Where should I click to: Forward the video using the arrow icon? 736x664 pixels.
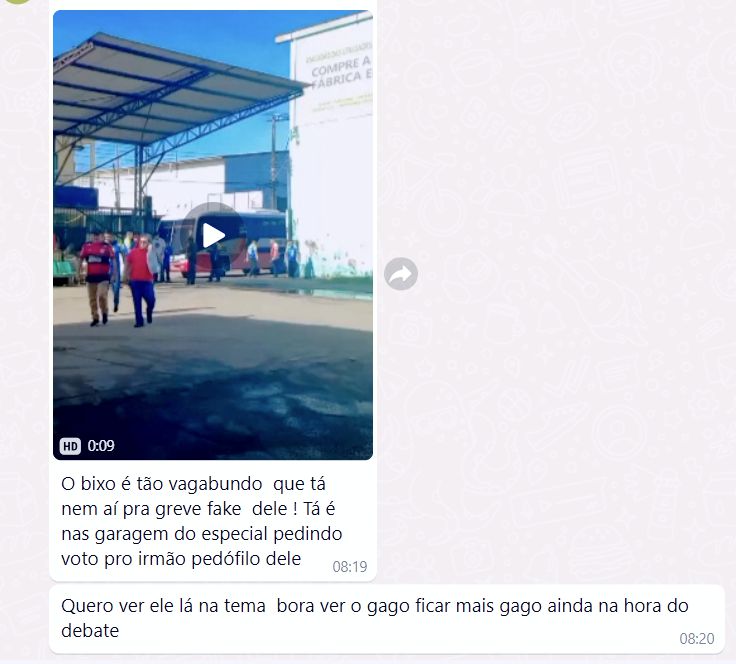pyautogui.click(x=401, y=274)
